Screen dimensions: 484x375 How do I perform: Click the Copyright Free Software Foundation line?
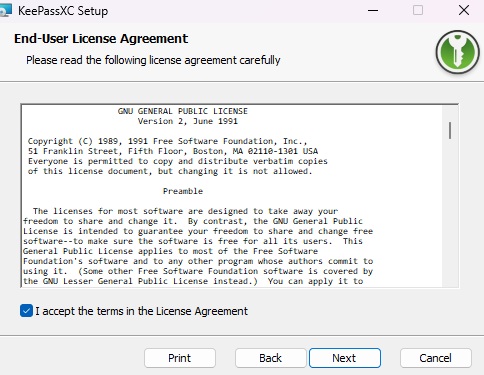point(168,141)
